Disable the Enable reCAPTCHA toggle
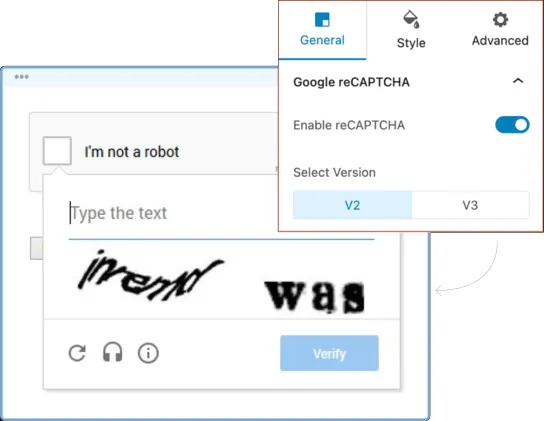Viewport: 544px width, 421px height. 512,125
